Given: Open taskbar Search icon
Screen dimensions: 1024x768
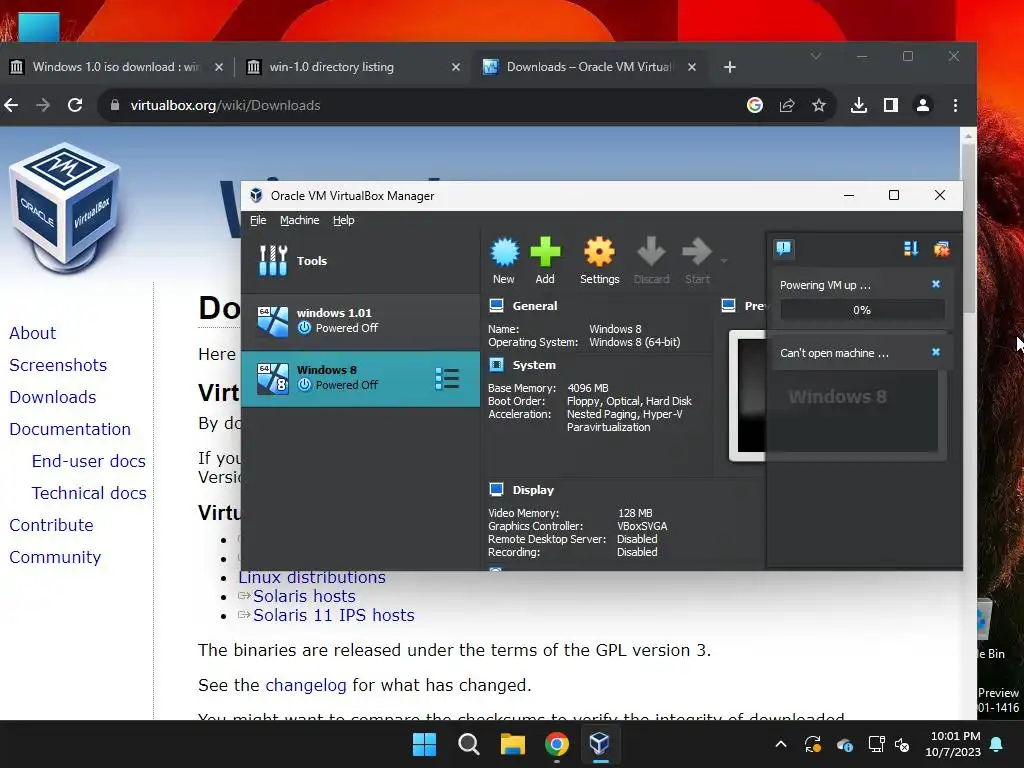Looking at the screenshot, I should pyautogui.click(x=468, y=744).
